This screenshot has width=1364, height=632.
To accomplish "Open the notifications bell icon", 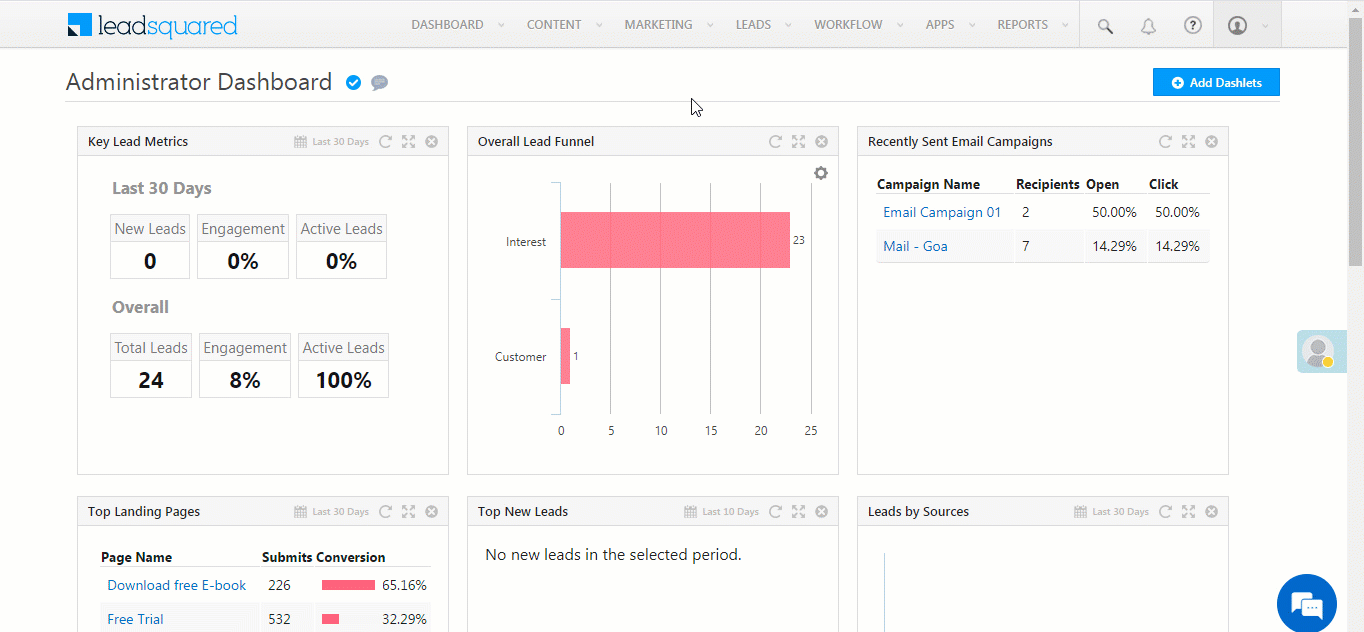I will point(1149,26).
